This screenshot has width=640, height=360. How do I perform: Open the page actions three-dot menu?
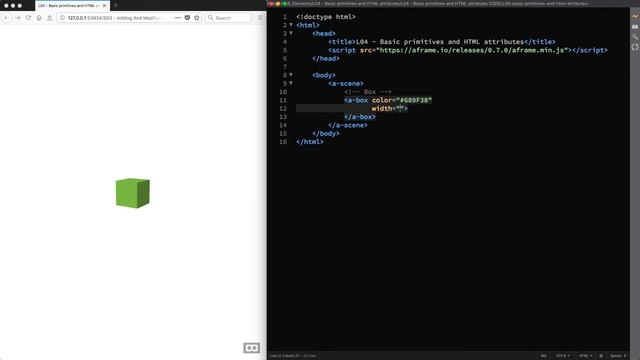178,18
